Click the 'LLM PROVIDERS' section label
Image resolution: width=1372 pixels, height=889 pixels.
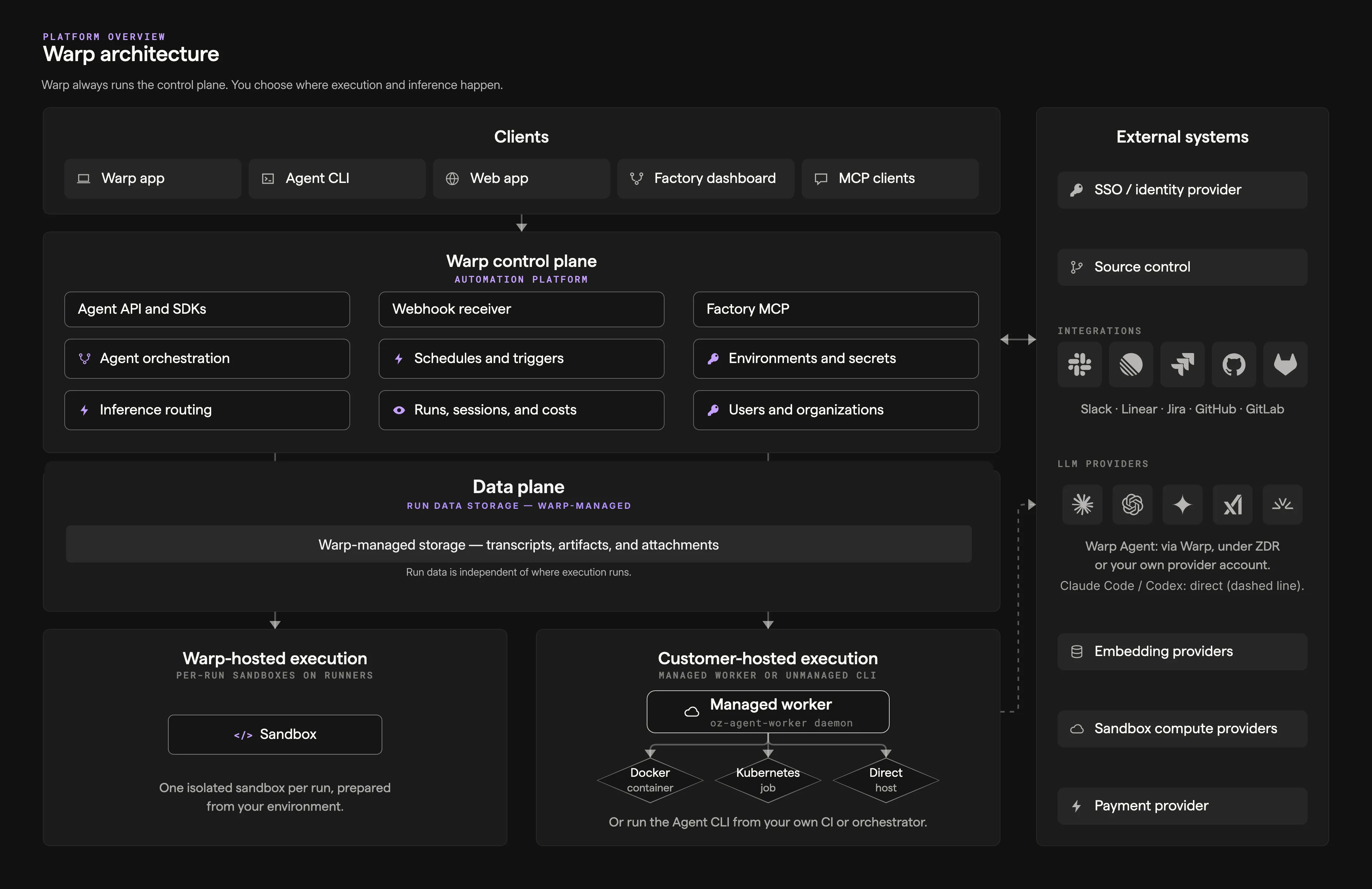1103,464
